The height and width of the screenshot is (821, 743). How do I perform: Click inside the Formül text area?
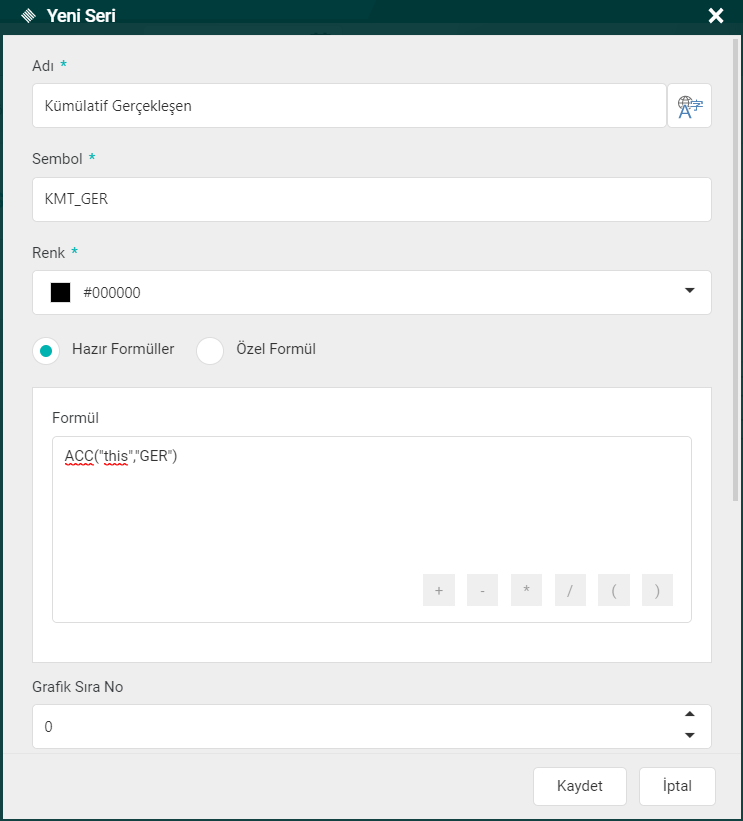click(371, 510)
